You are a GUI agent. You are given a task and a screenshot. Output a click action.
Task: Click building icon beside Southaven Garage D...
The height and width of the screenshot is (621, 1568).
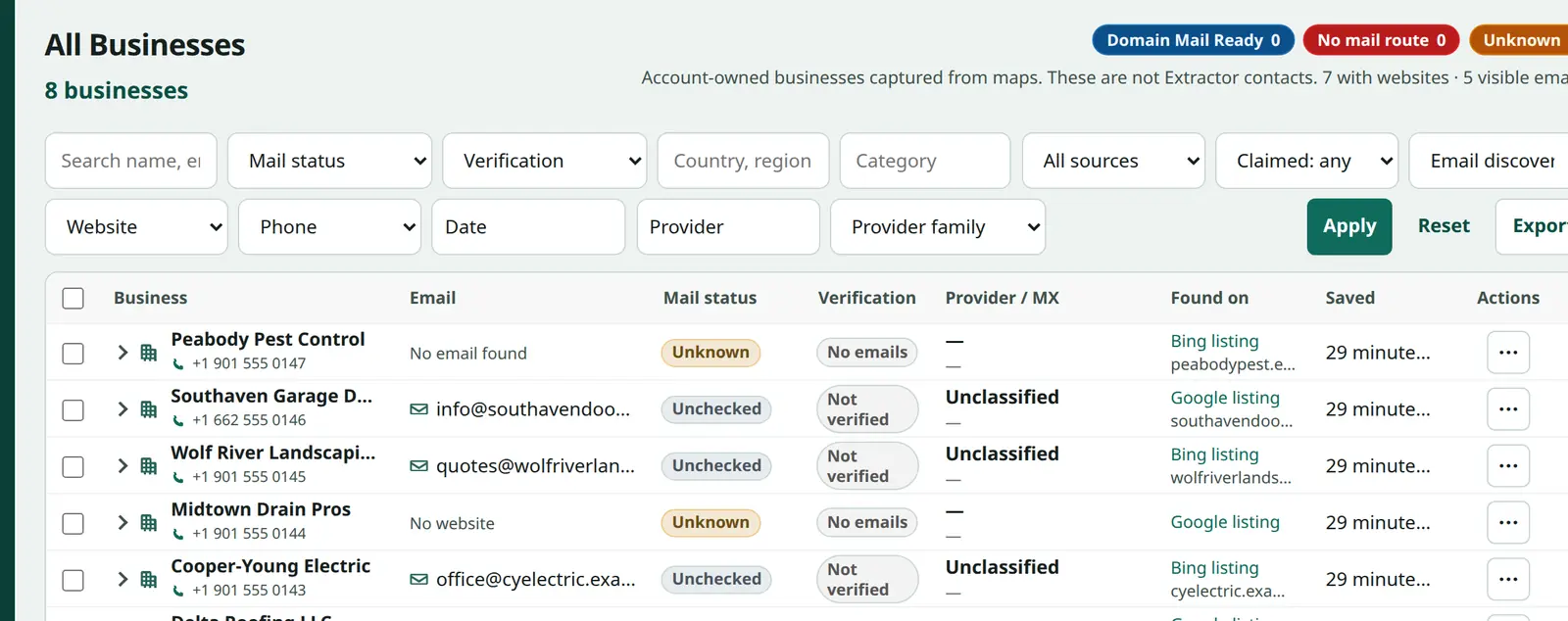tap(148, 409)
